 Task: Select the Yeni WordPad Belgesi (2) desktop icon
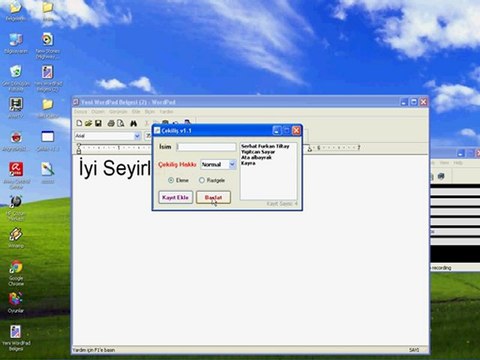click(x=47, y=78)
